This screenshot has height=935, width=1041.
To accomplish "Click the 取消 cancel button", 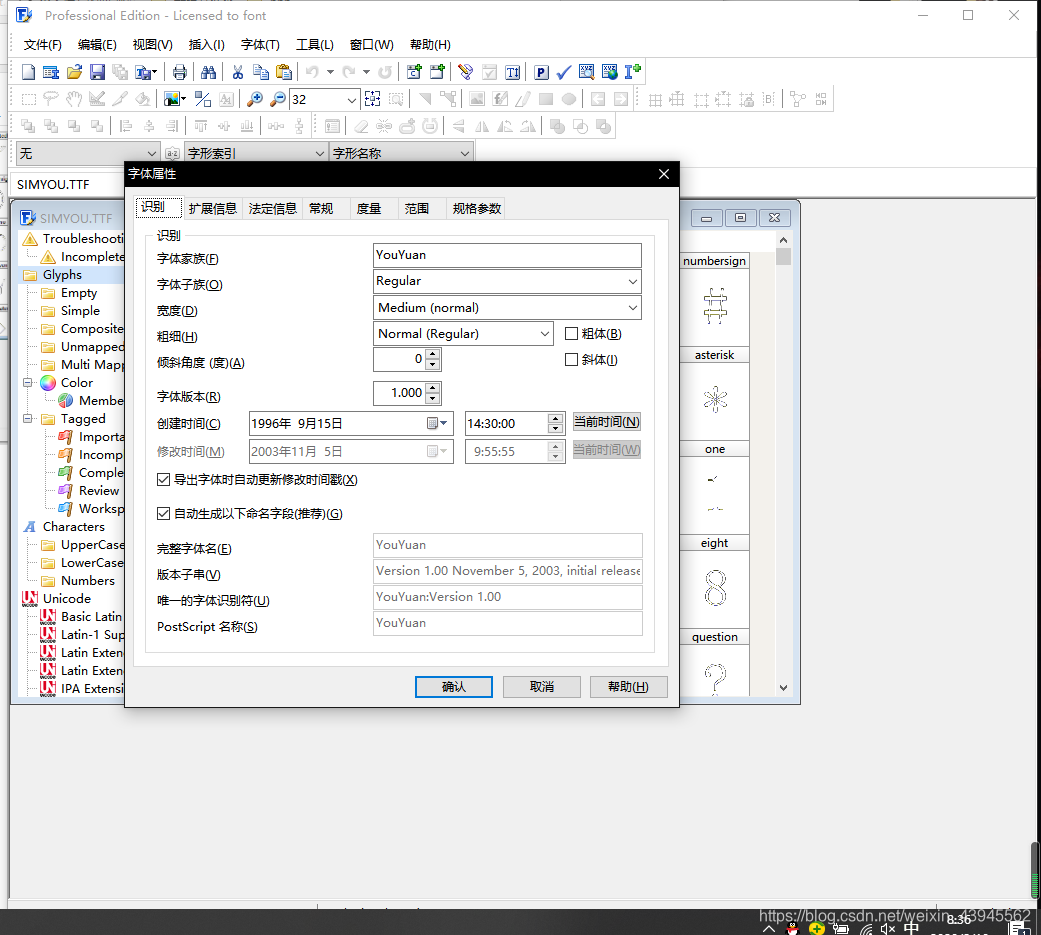I will point(542,687).
